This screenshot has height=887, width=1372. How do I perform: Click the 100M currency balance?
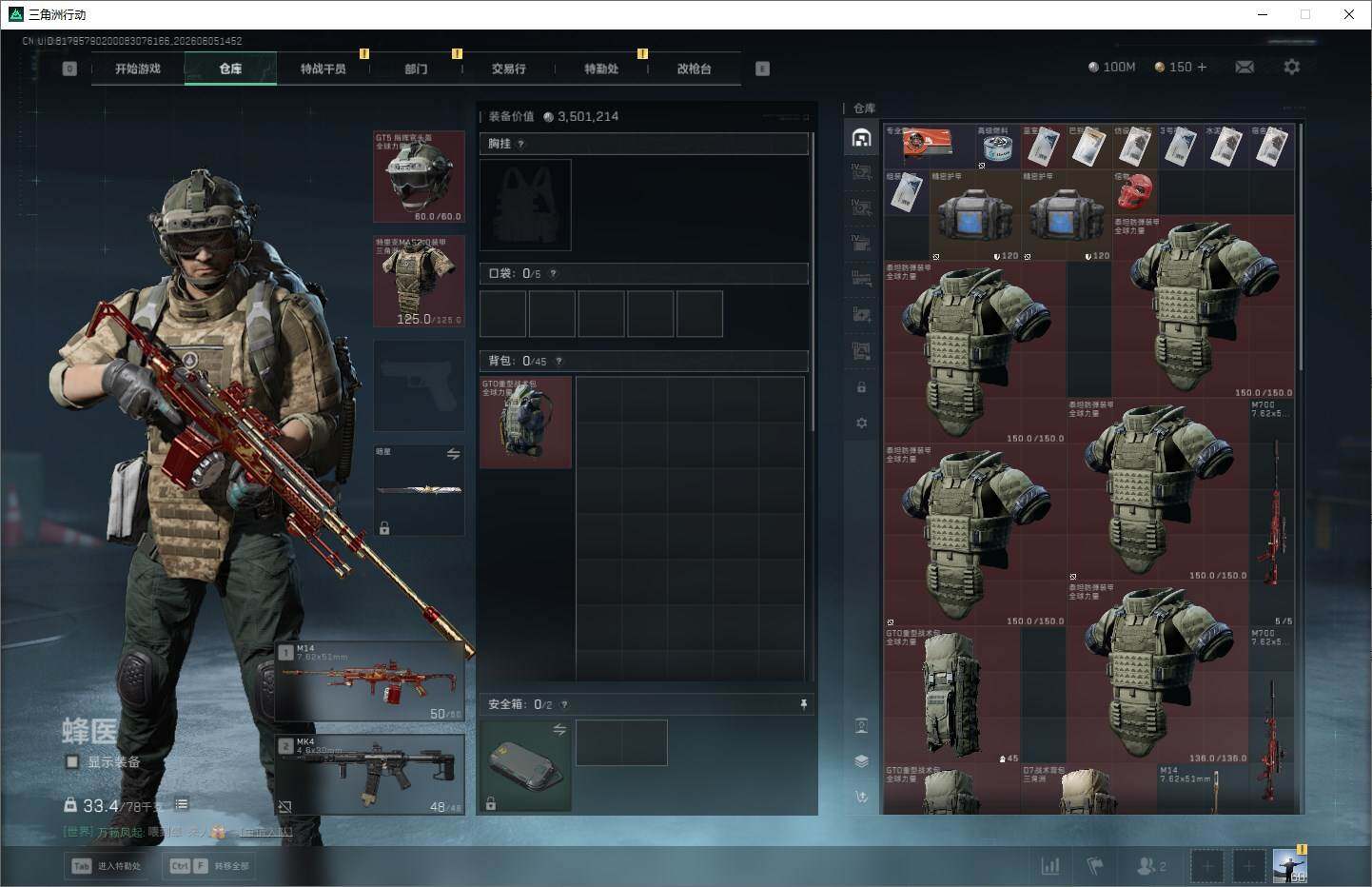point(1111,67)
